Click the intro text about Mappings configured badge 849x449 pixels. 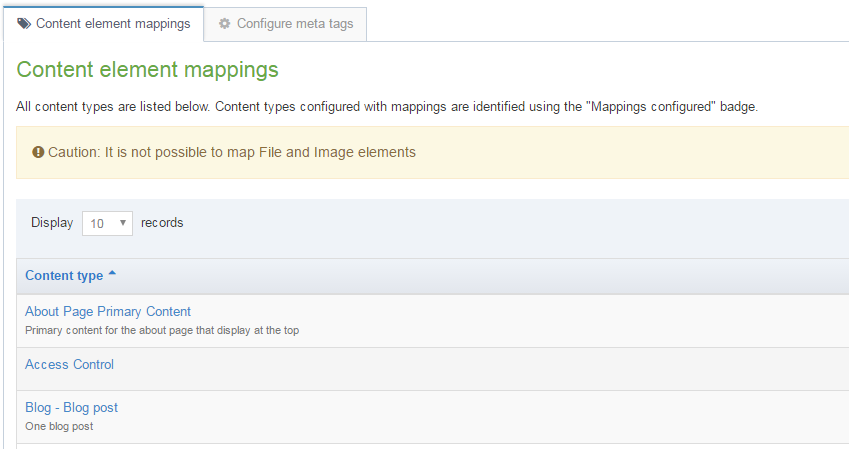388,106
